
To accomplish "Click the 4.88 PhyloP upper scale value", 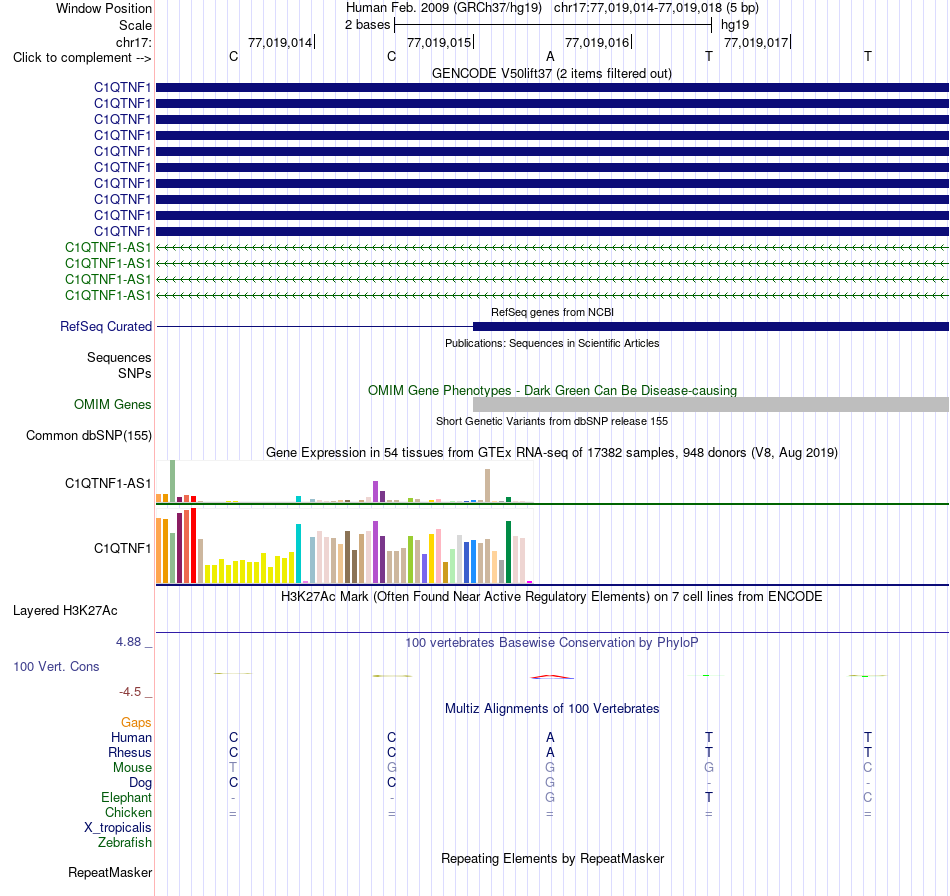I will pyautogui.click(x=128, y=642).
